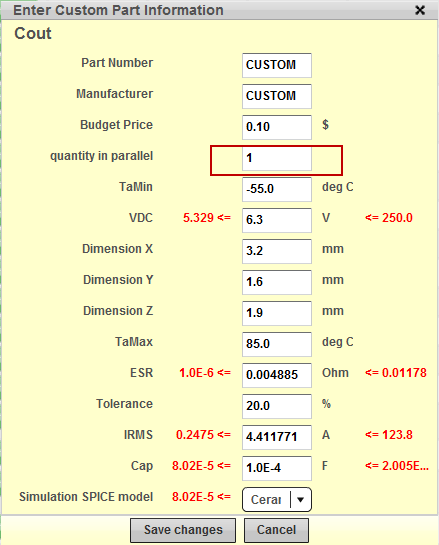Screen dimensions: 439x545
Task: Edit the IRMS current field
Action: [277, 437]
